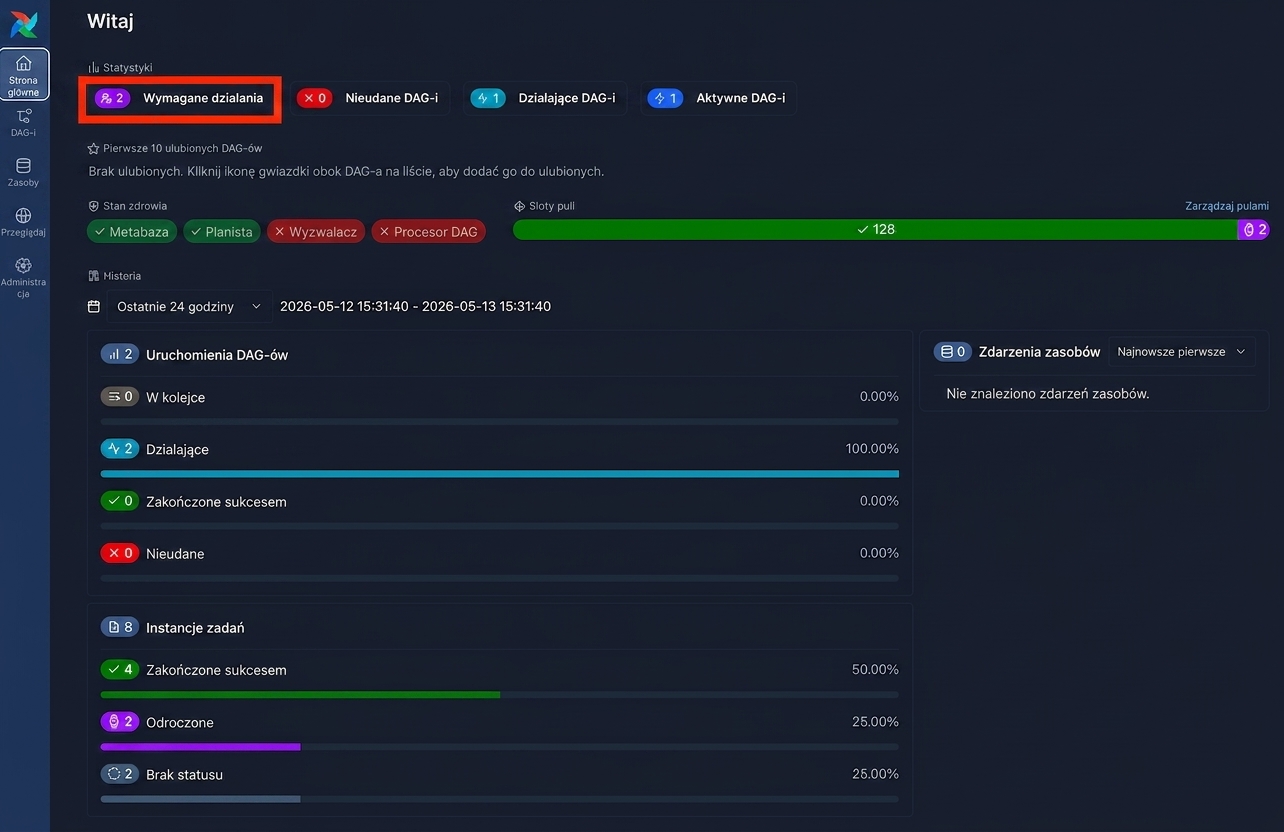Click the Witaj heading
The height and width of the screenshot is (832, 1284).
tap(110, 21)
